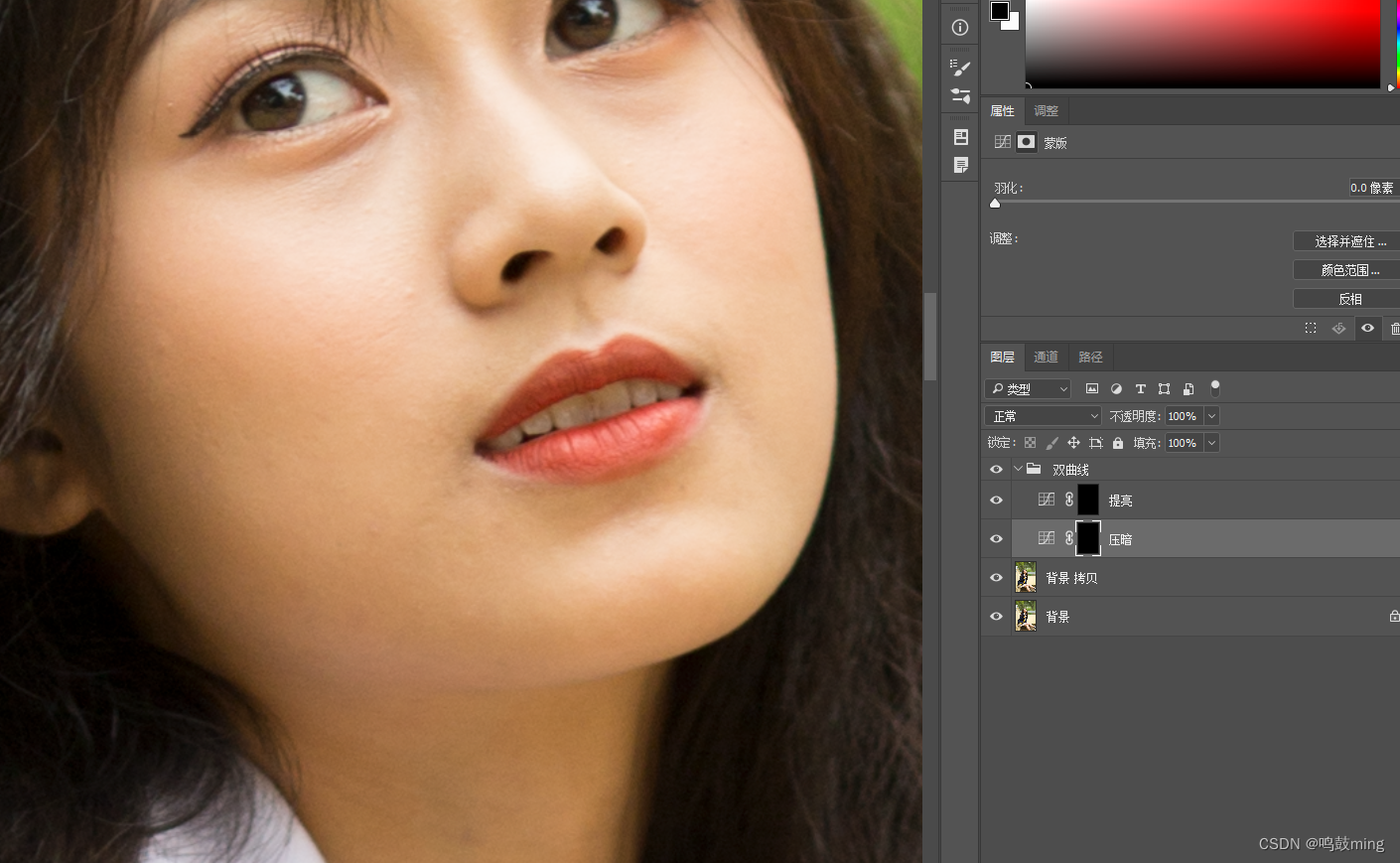Click link icon on 提亮 layer
The image size is (1400, 863).
click(x=1069, y=500)
